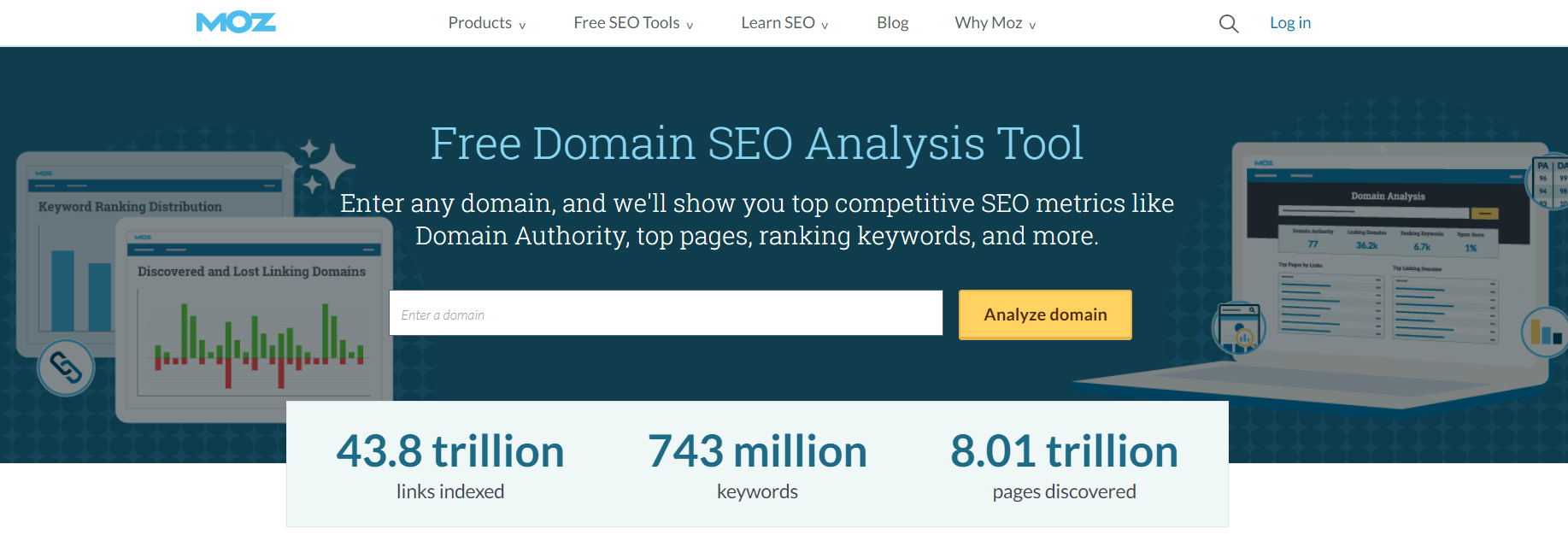Open the Blog page
This screenshot has height=535, width=1568.
click(x=892, y=23)
